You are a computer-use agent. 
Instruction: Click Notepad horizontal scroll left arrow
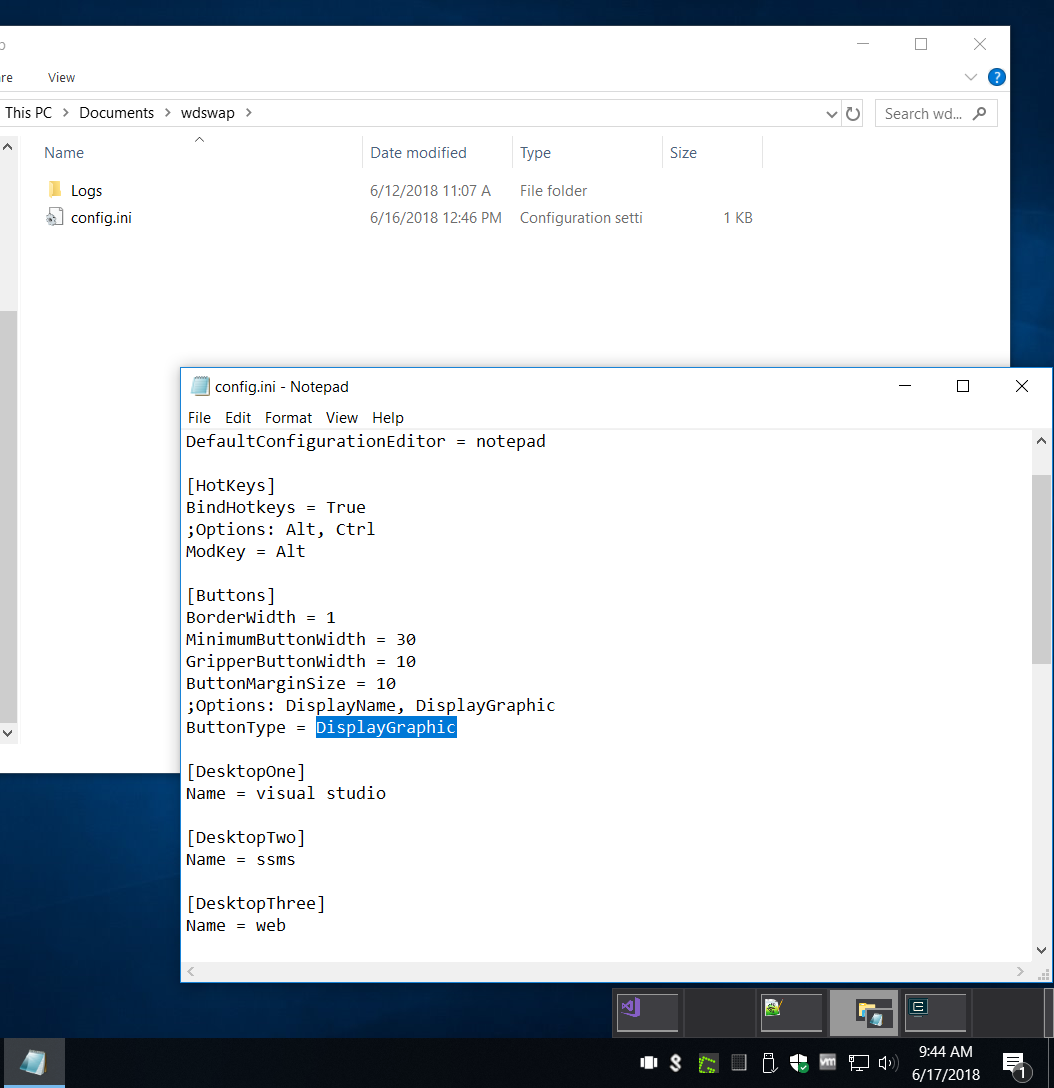coord(191,971)
